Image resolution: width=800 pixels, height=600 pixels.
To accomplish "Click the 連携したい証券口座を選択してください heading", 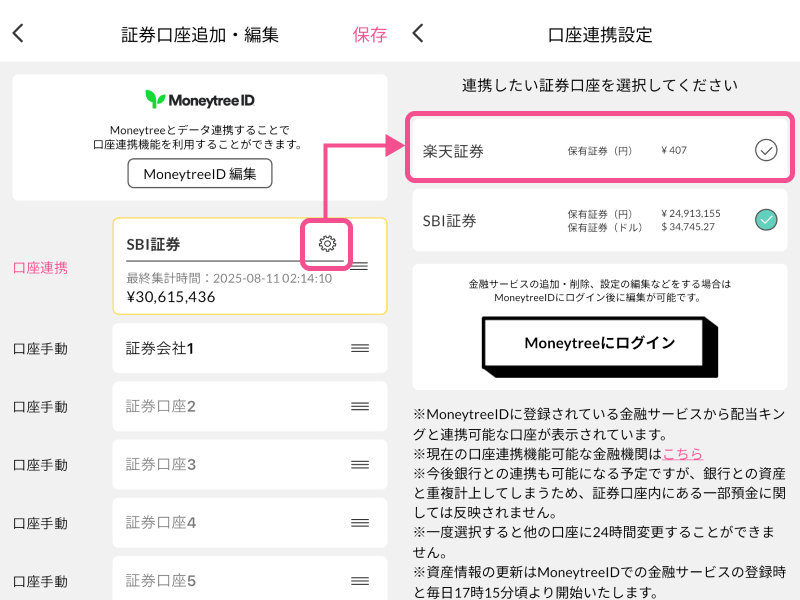I will (x=599, y=85).
